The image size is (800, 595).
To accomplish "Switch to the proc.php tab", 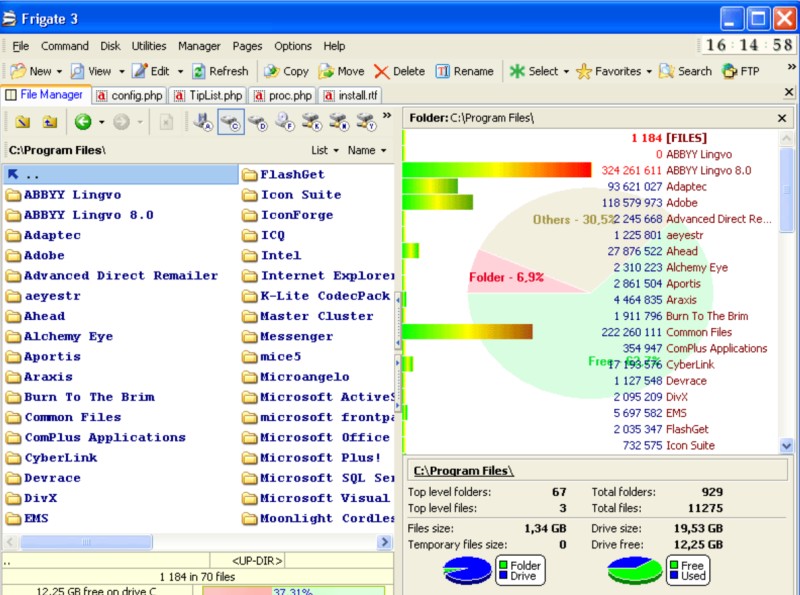I will click(x=283, y=95).
